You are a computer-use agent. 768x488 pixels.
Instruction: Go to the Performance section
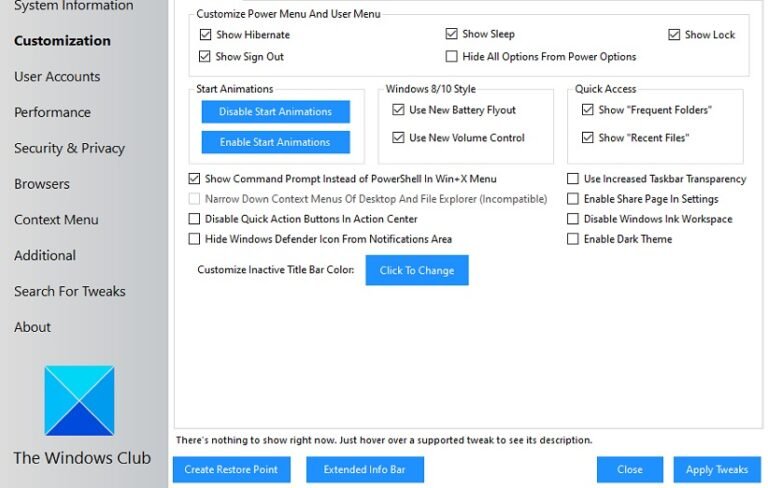tap(52, 113)
